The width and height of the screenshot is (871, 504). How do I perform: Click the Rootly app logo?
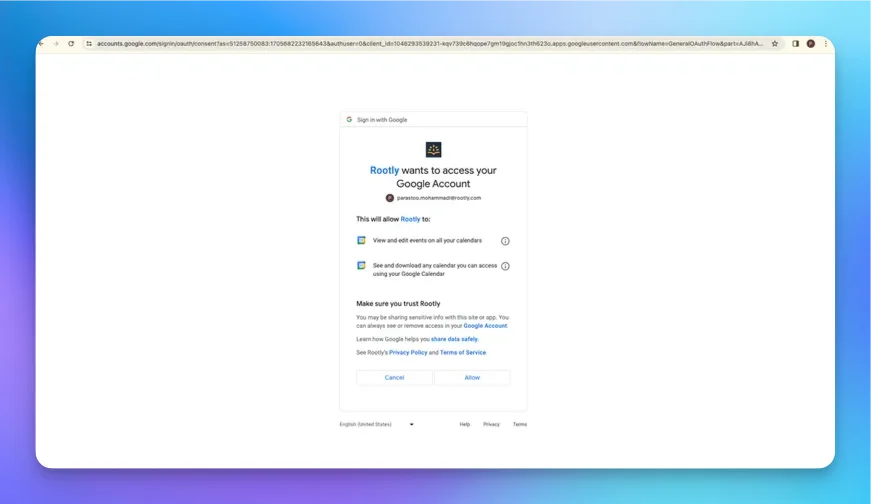click(x=433, y=149)
